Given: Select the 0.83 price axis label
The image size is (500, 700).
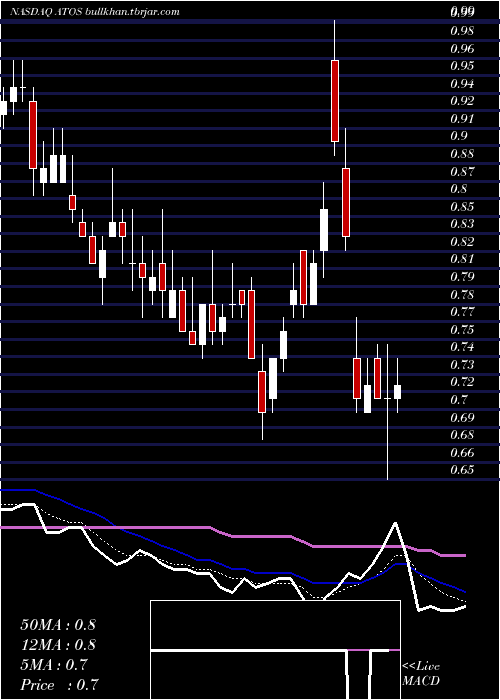Looking at the screenshot, I should (462, 224).
